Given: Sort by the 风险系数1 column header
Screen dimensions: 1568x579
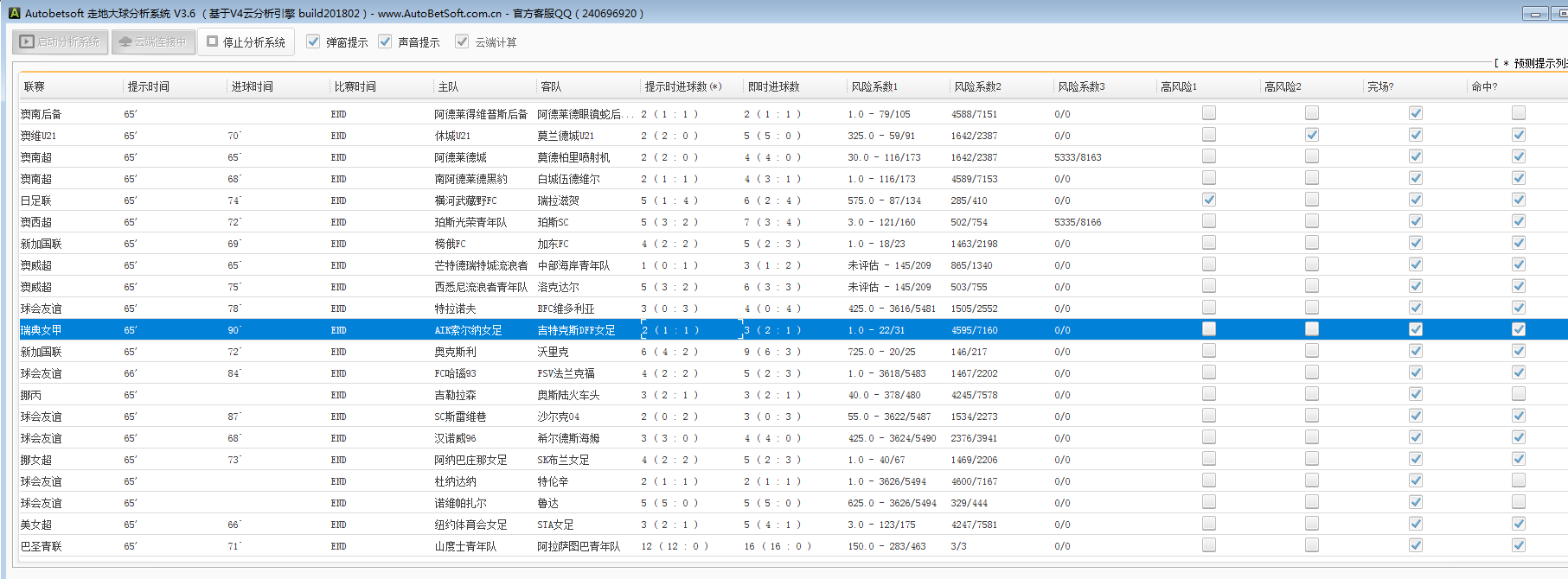Looking at the screenshot, I should pos(874,86).
